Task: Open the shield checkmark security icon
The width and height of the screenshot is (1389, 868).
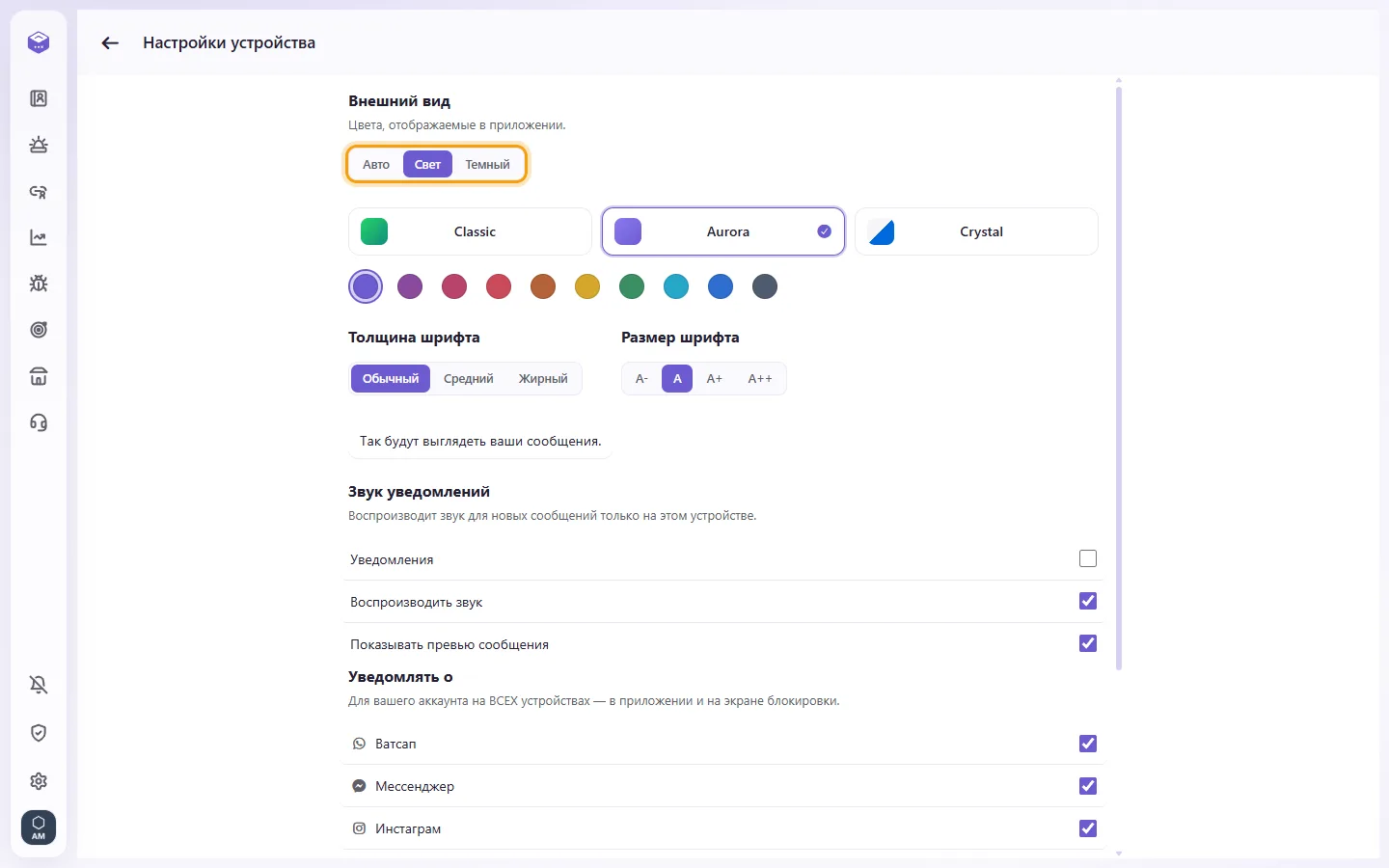Action: point(39,733)
